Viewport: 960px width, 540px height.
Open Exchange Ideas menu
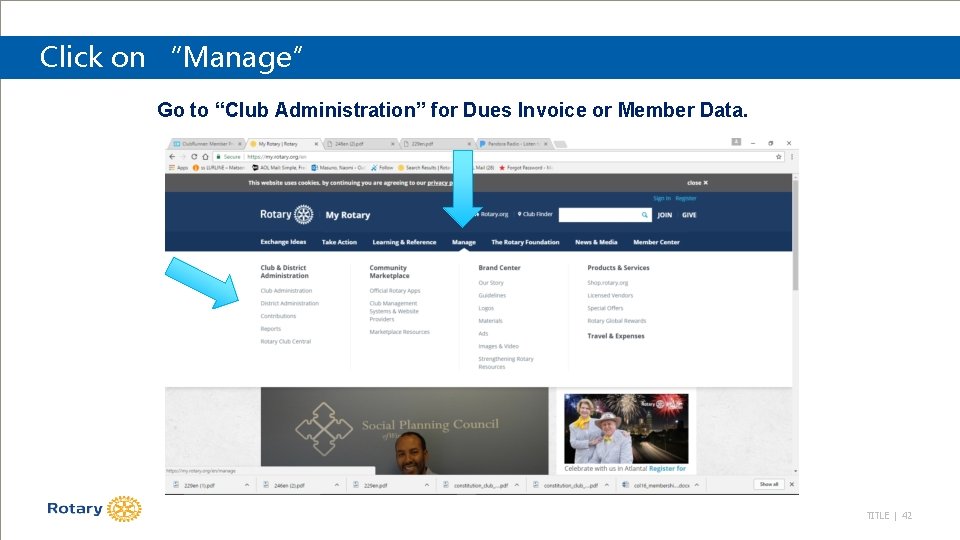tap(283, 242)
